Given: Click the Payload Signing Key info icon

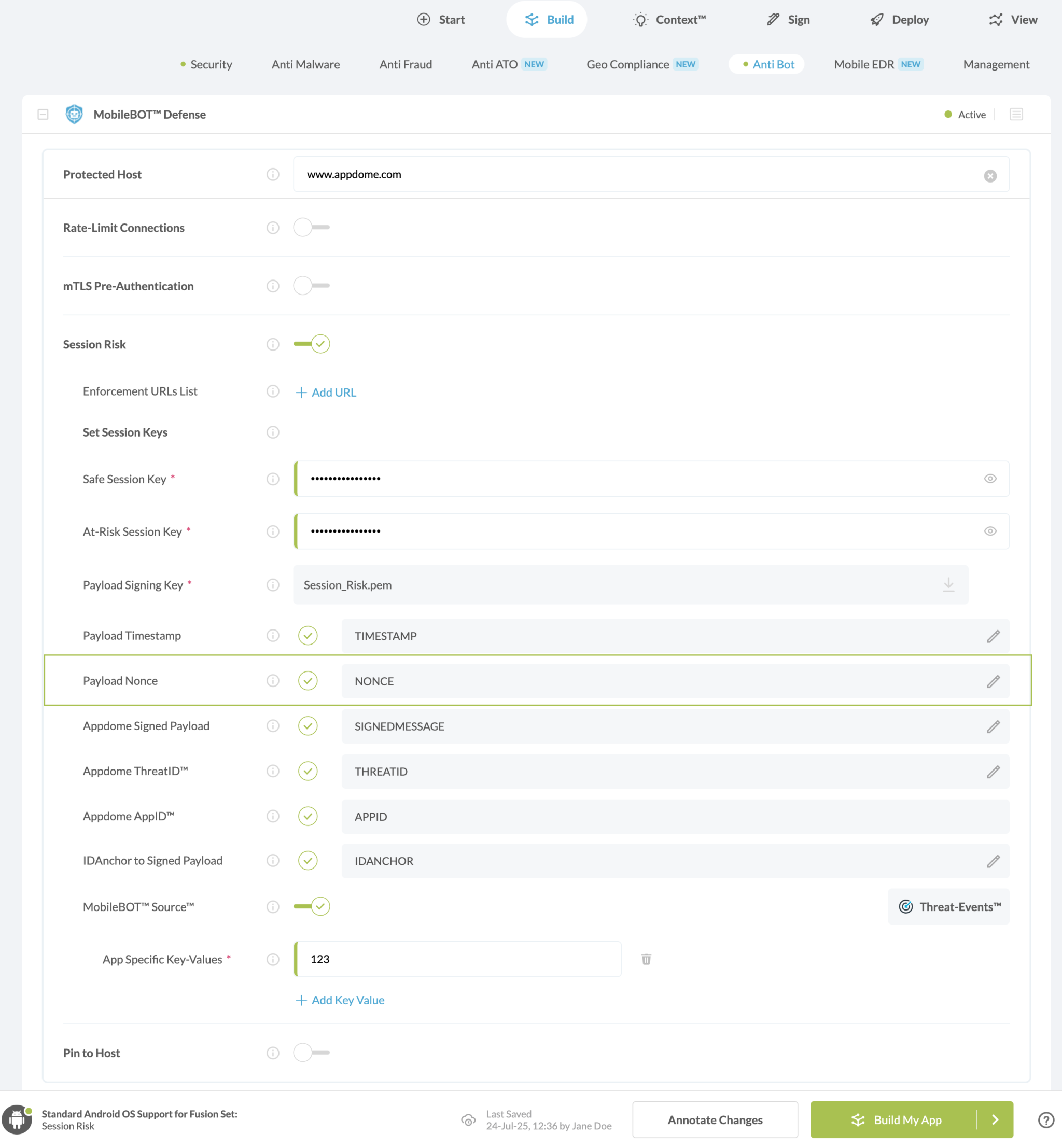Looking at the screenshot, I should [273, 585].
